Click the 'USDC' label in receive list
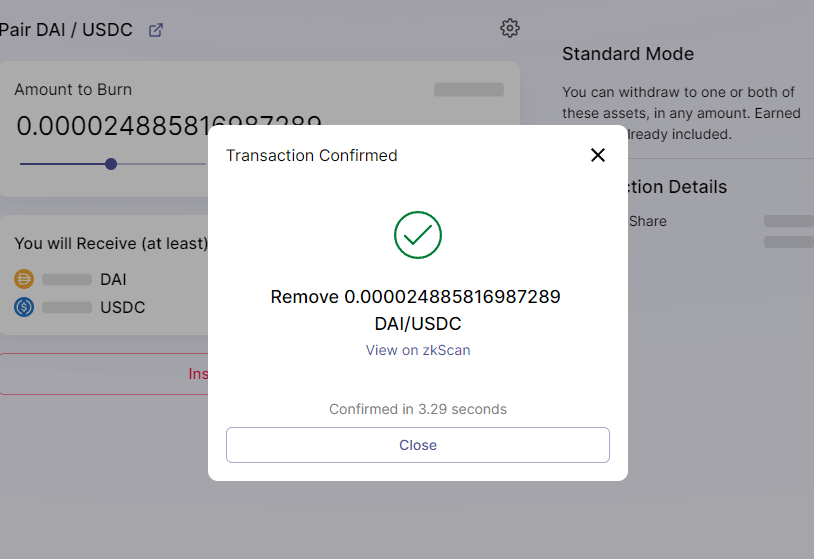Screen dimensions: 814x559 (123, 307)
